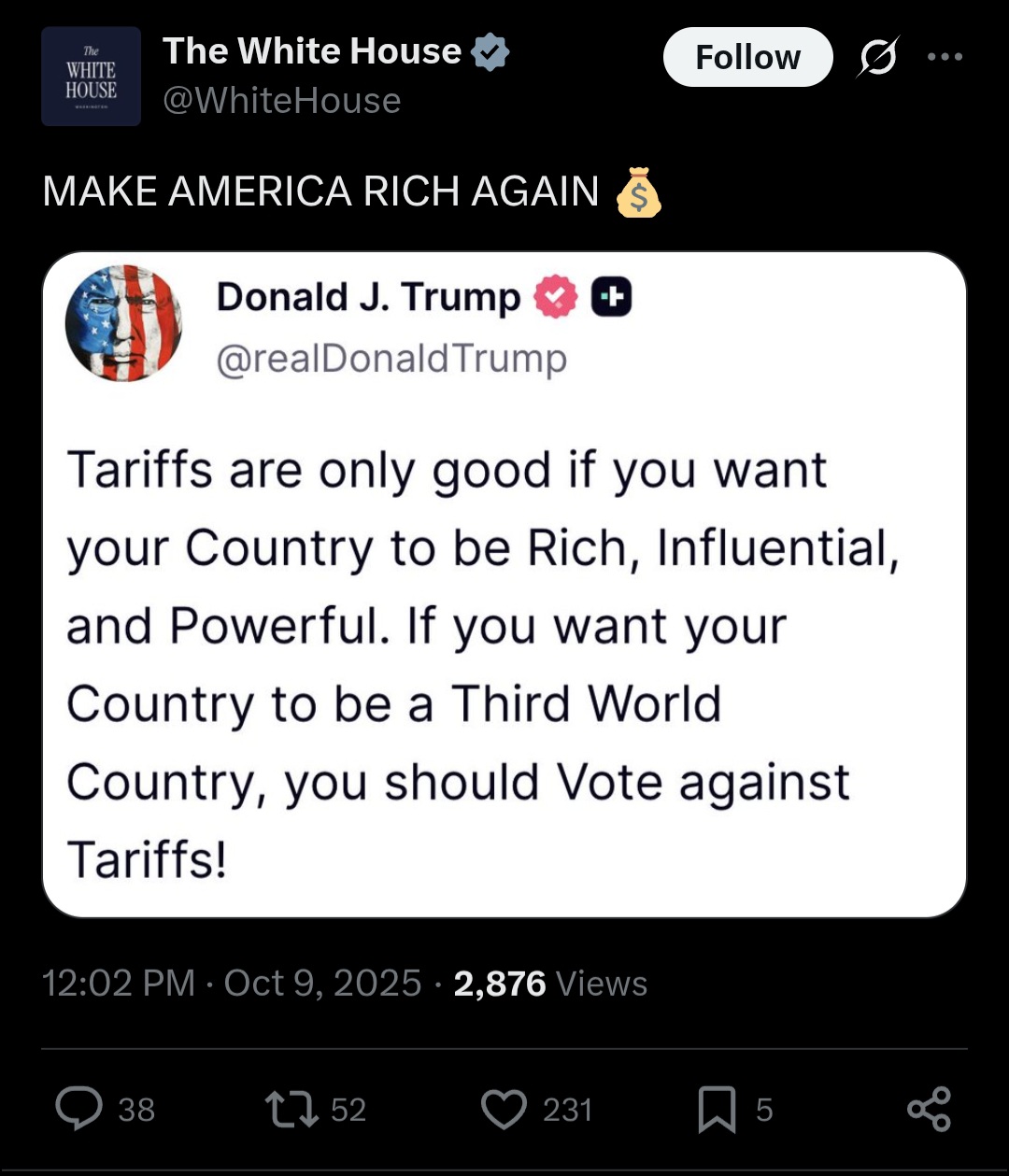Screen dimensions: 1009x1176
Task: Click the @realDonaldTrump handle
Action: (x=391, y=359)
